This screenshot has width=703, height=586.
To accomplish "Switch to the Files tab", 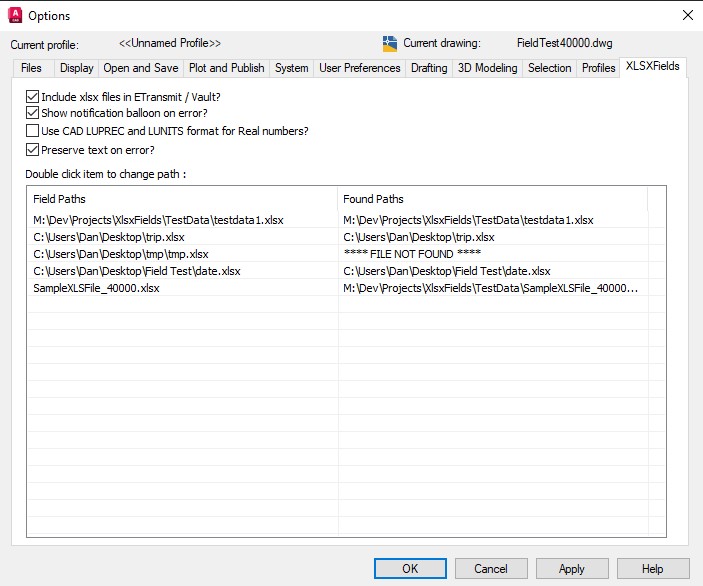I will pyautogui.click(x=31, y=68).
